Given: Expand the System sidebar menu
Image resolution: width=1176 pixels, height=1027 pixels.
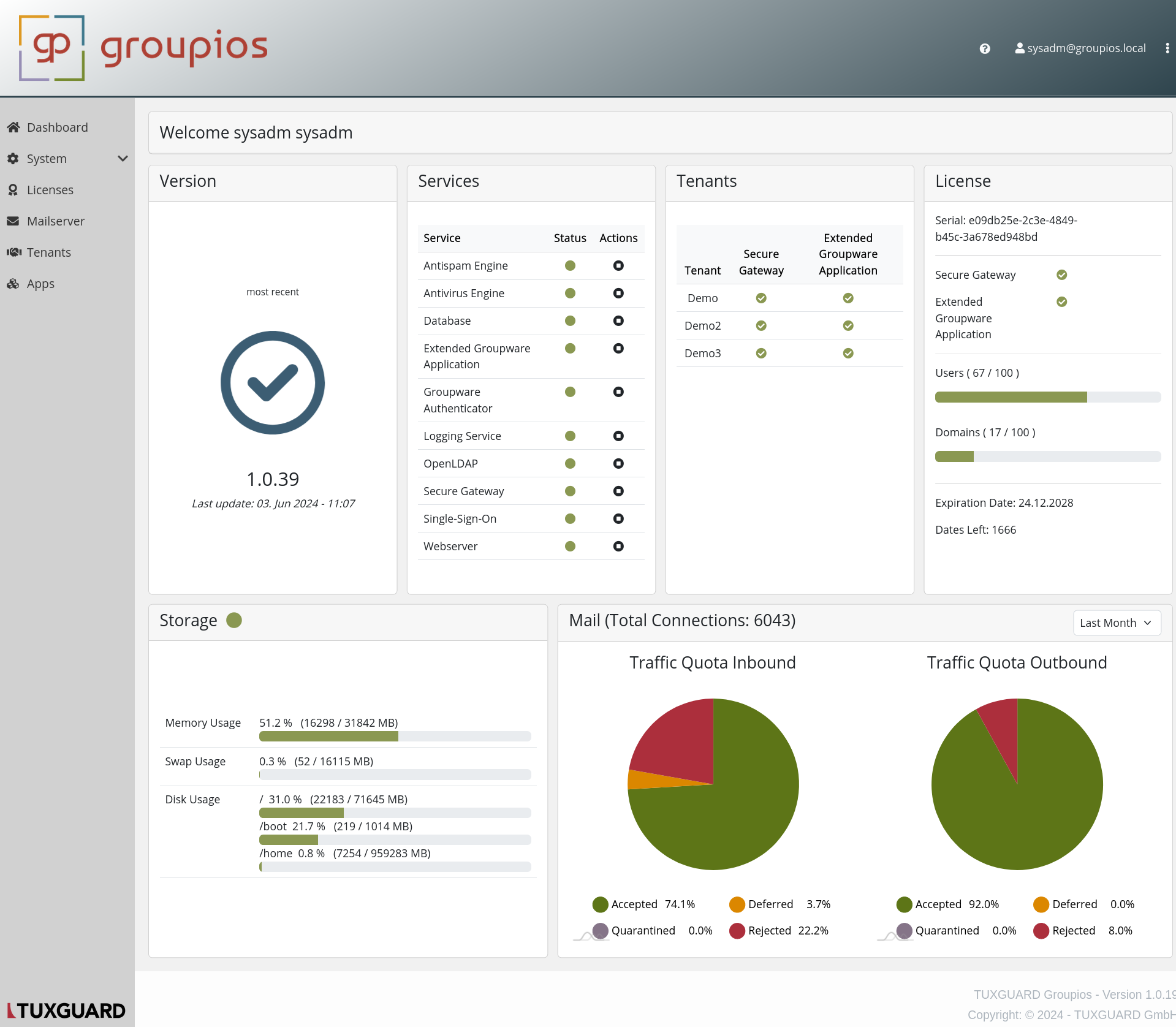Looking at the screenshot, I should (x=67, y=159).
